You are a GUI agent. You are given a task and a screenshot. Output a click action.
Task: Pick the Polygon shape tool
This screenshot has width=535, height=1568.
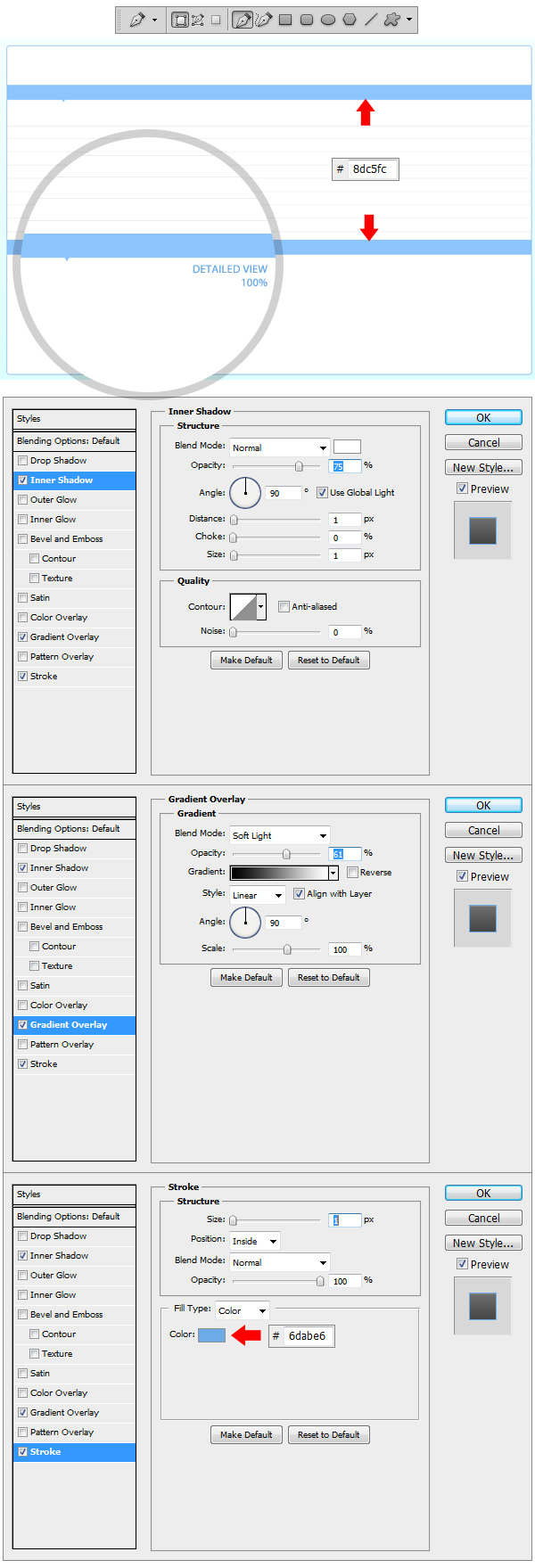[x=350, y=20]
